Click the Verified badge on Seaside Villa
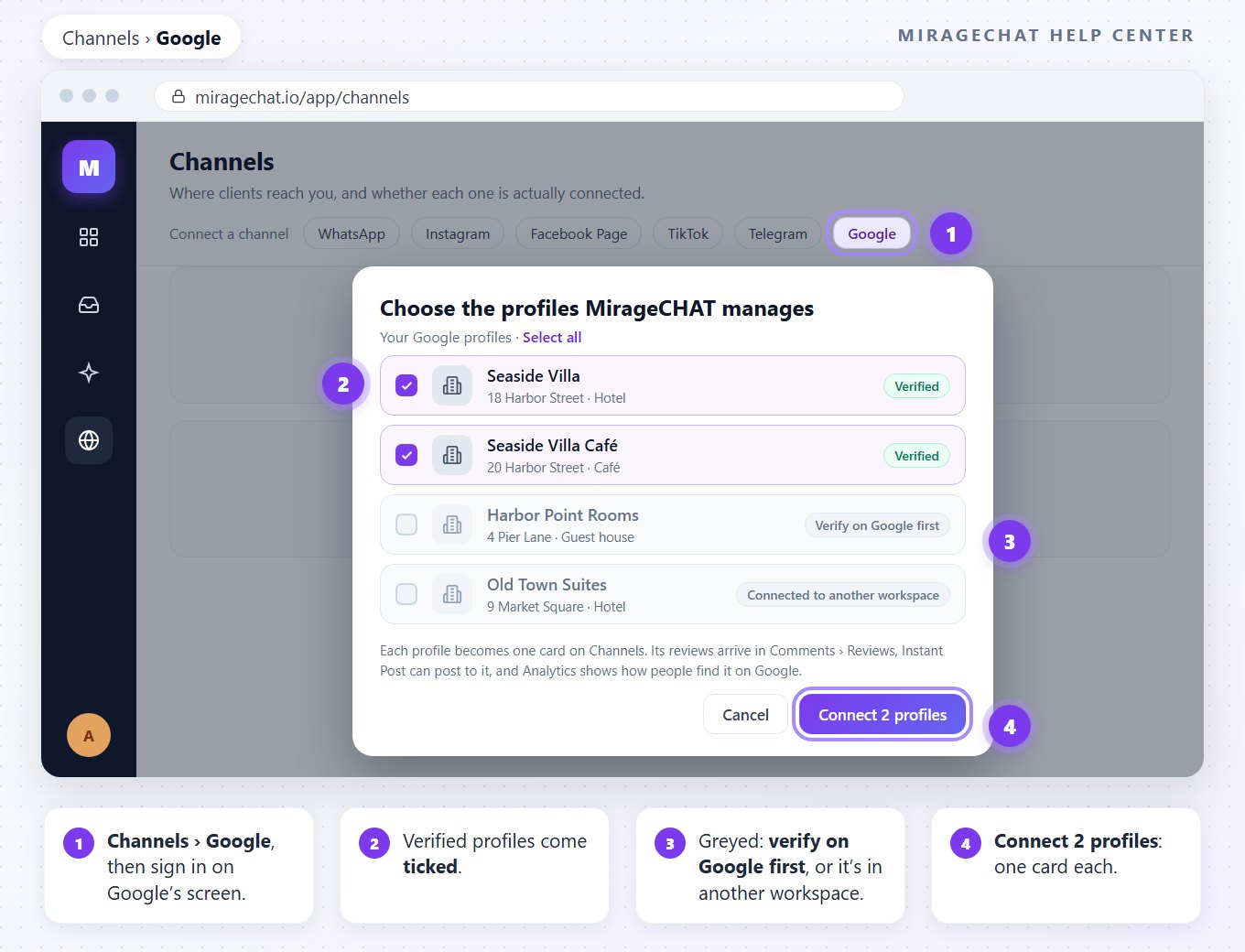Image resolution: width=1245 pixels, height=952 pixels. (x=916, y=386)
